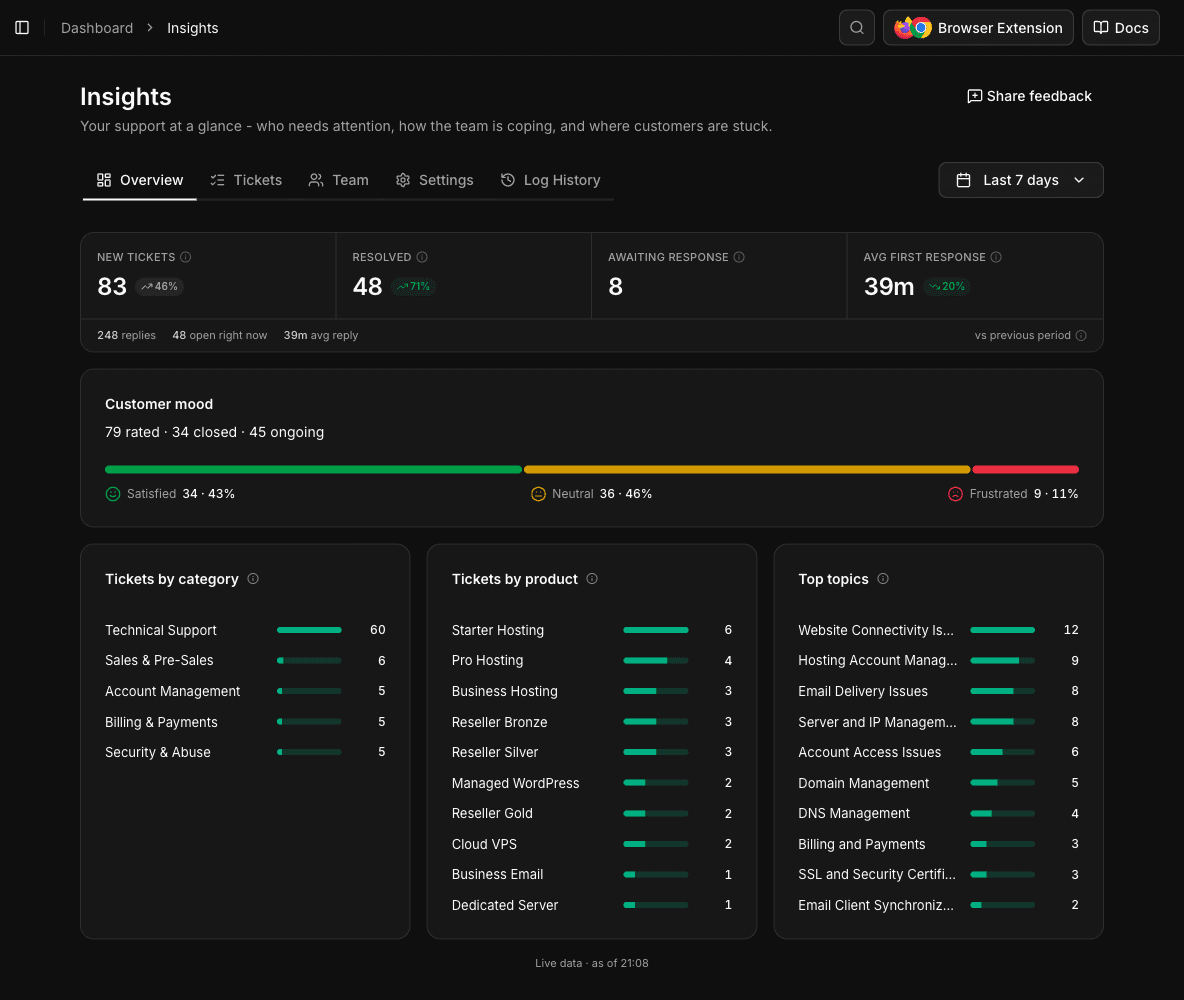1184x1000 pixels.
Task: Open the Team tab
Action: [339, 180]
